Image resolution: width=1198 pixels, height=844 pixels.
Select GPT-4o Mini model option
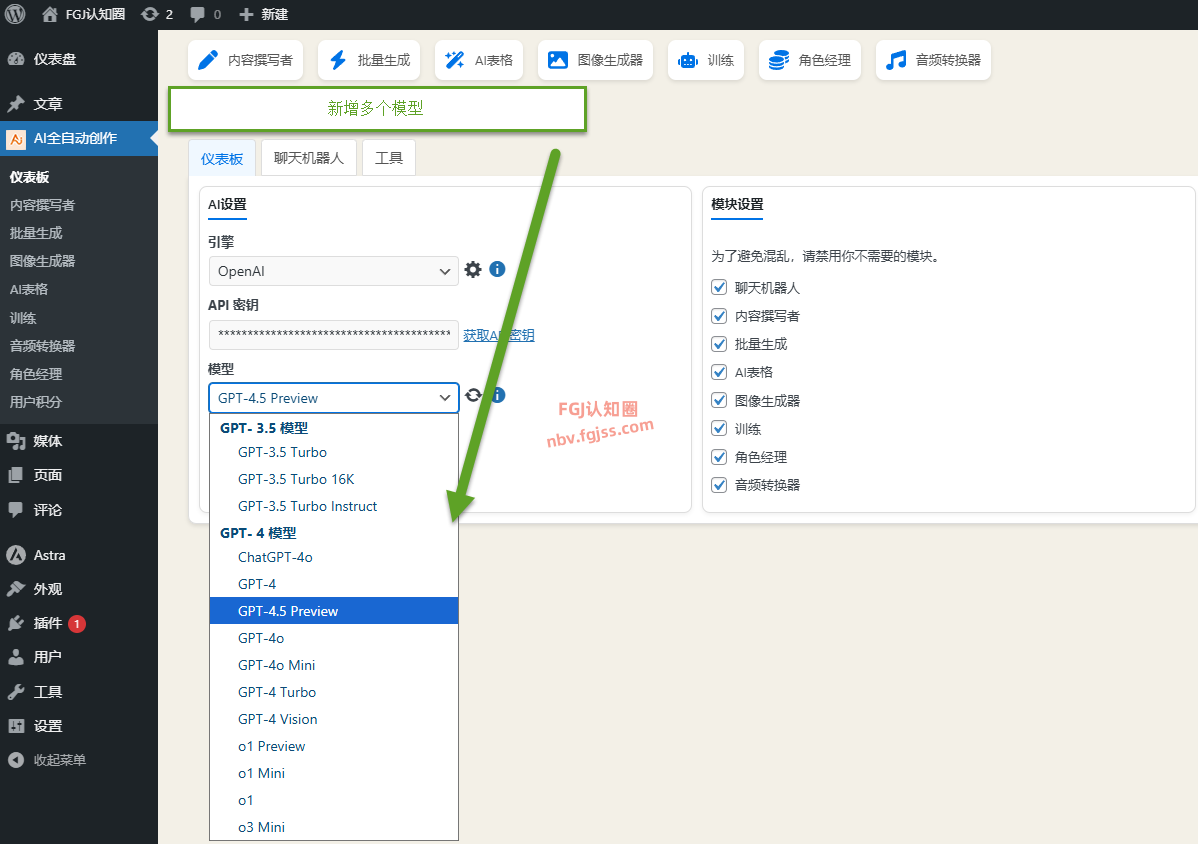click(x=334, y=665)
